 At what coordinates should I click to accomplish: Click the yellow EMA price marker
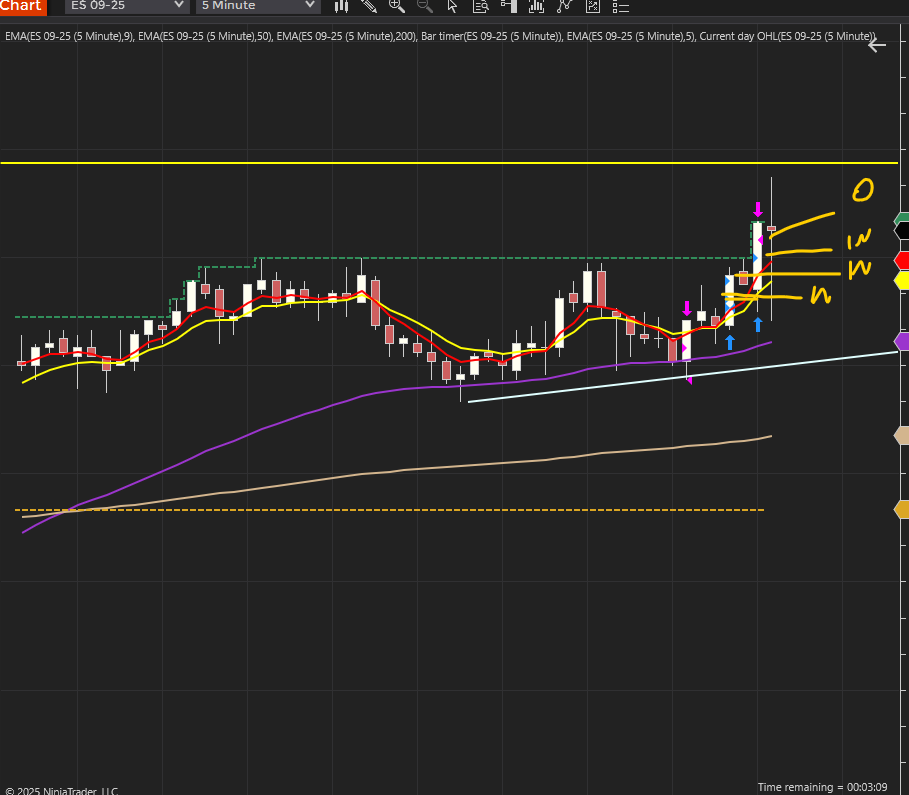tap(901, 281)
